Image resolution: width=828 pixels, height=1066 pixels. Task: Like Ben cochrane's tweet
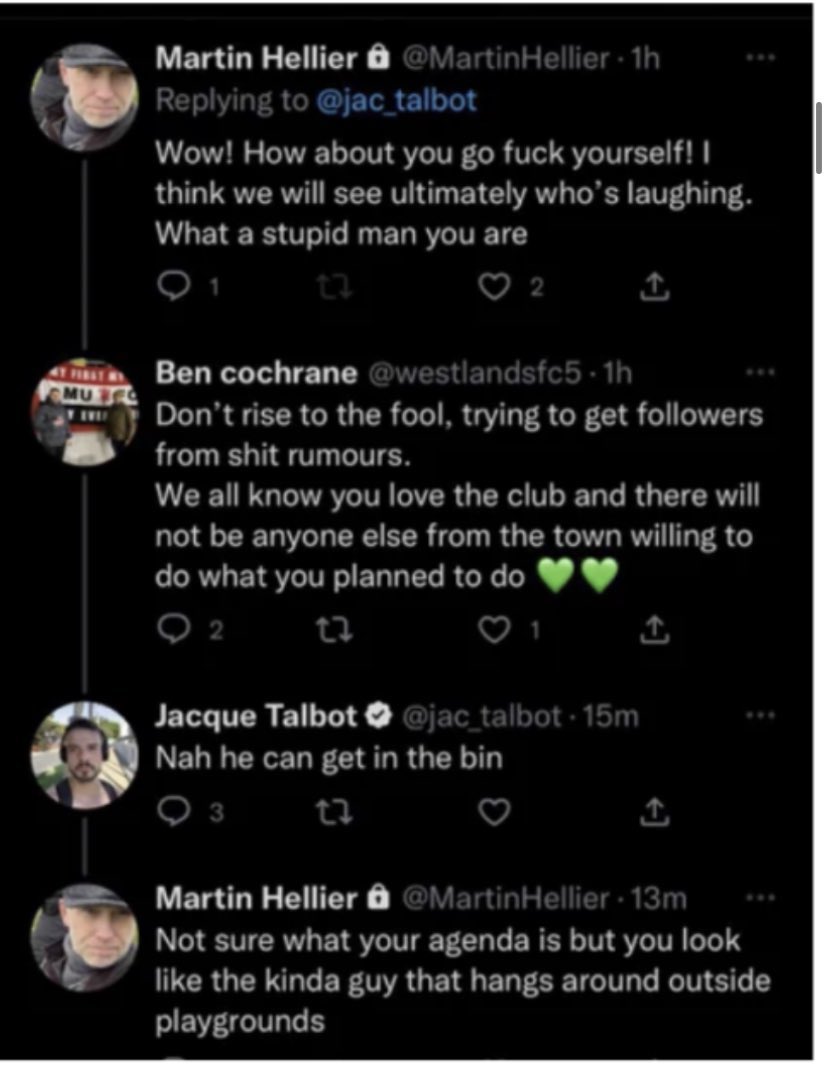[493, 628]
